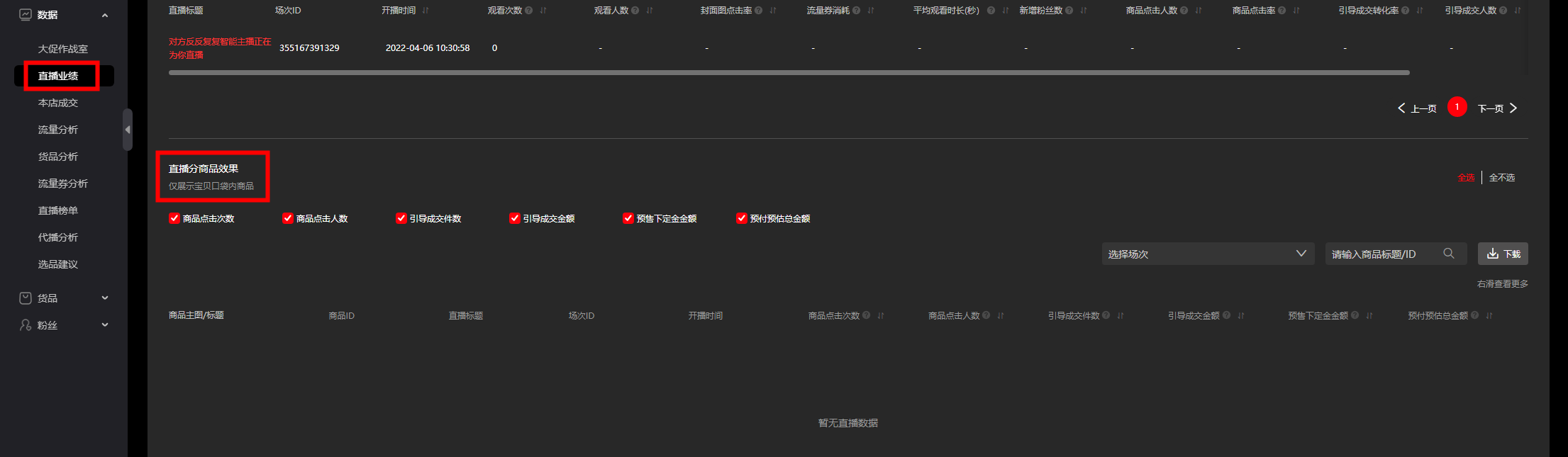Sort product table by 商品点击人数 column
Image resolution: width=1568 pixels, height=457 pixels.
[1001, 316]
